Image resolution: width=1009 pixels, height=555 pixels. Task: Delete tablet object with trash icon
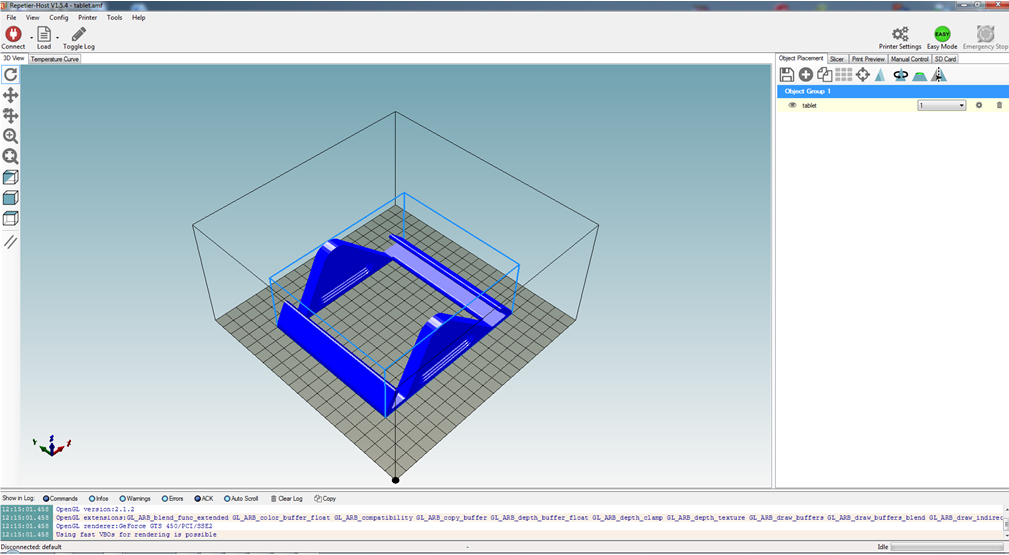[x=998, y=105]
